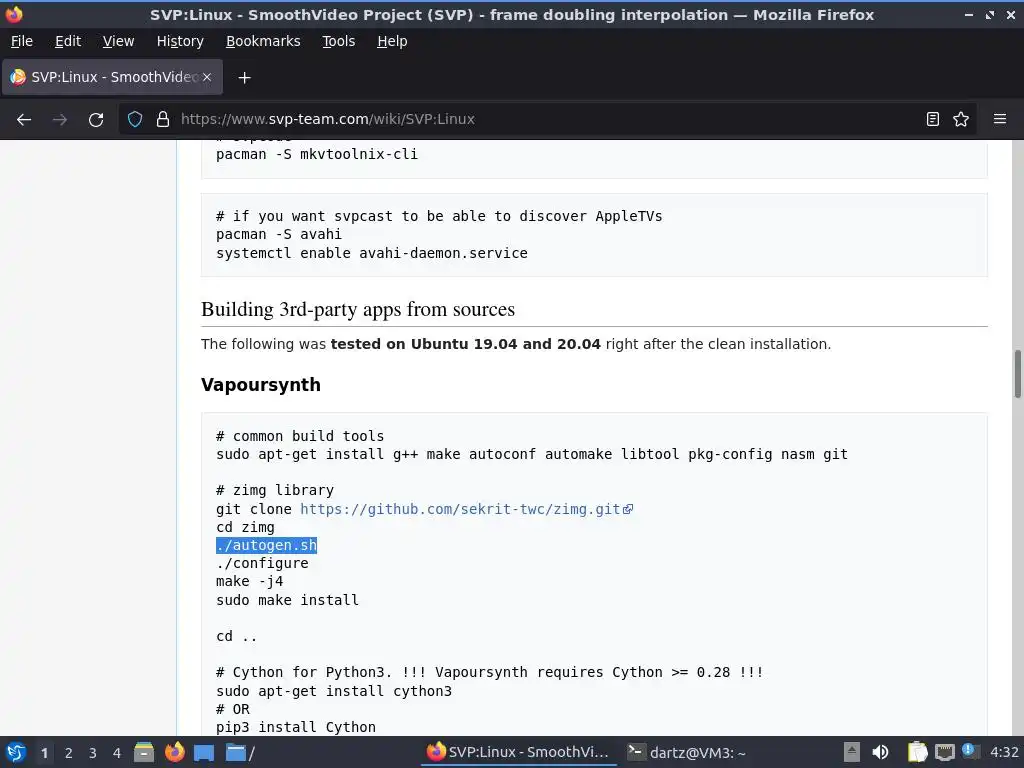Viewport: 1024px width, 768px height.
Task: Toggle reader view icon
Action: pos(933,120)
